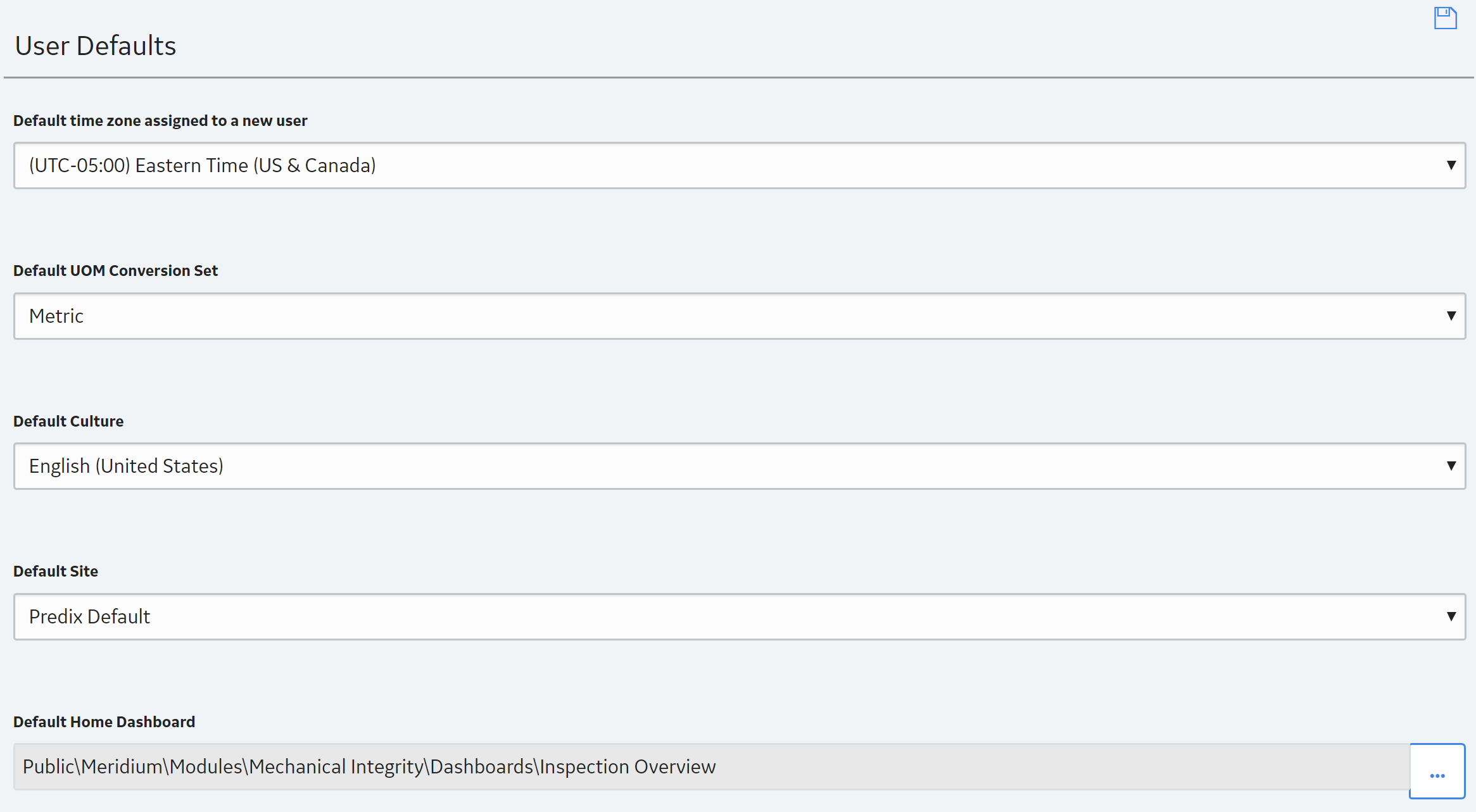Click the save icon
This screenshot has height=812, width=1476.
(1445, 18)
